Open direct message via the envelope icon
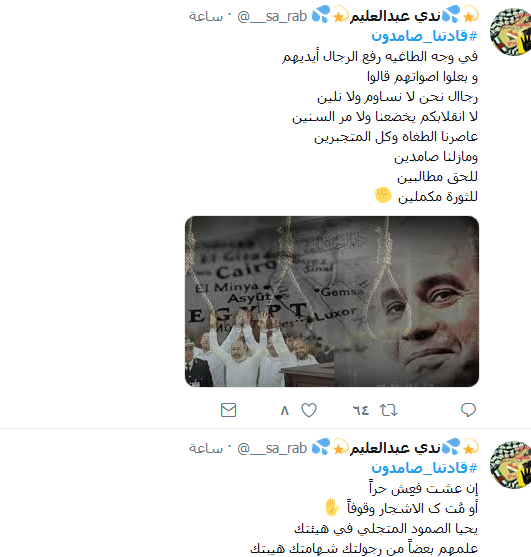531x557 pixels. [228, 410]
